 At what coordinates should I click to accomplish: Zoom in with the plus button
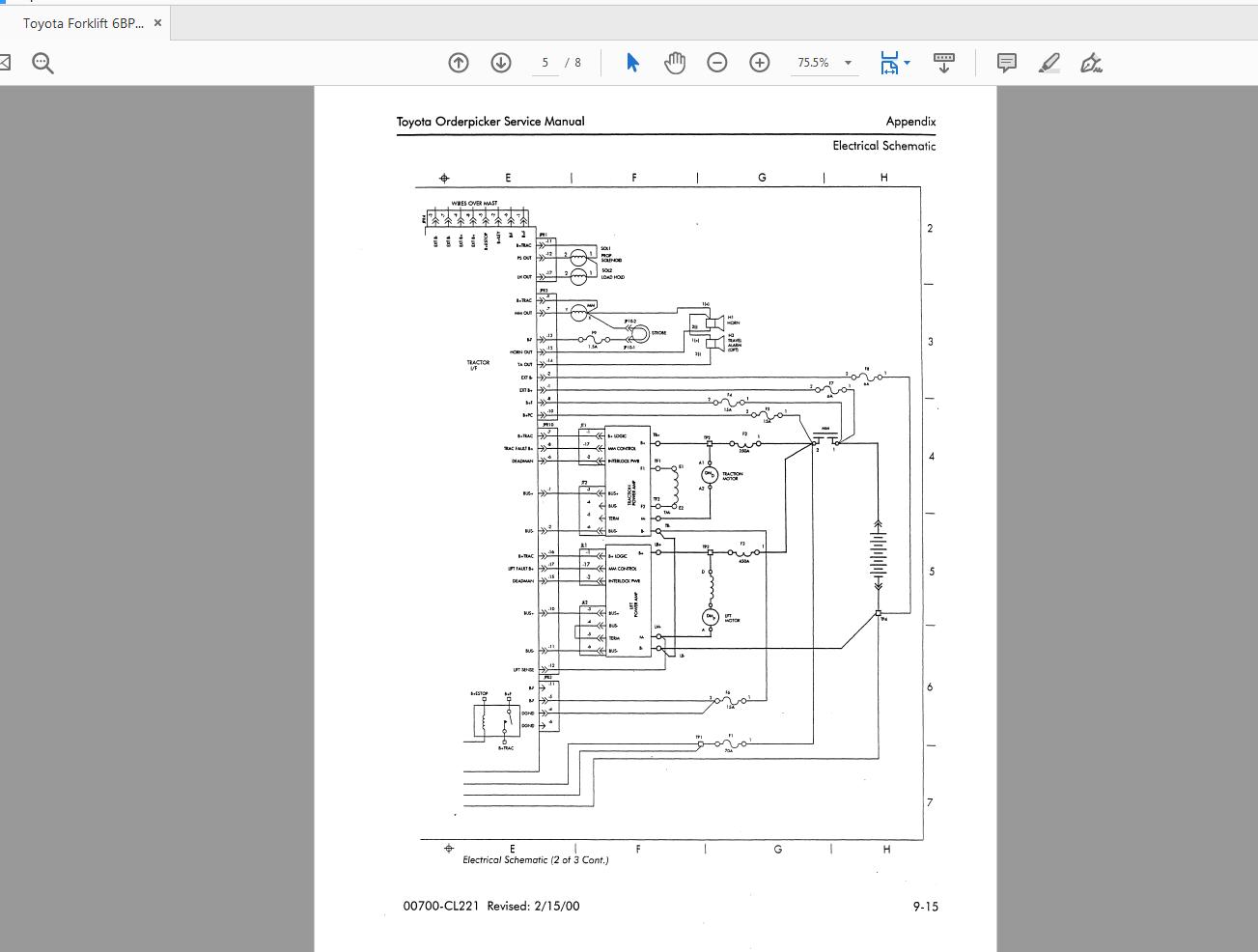coord(760,63)
